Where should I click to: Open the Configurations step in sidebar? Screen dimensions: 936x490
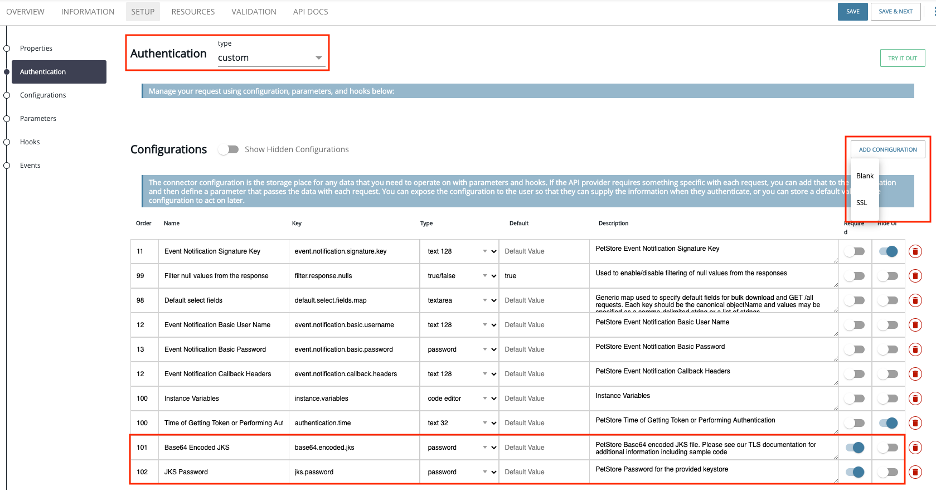43,95
